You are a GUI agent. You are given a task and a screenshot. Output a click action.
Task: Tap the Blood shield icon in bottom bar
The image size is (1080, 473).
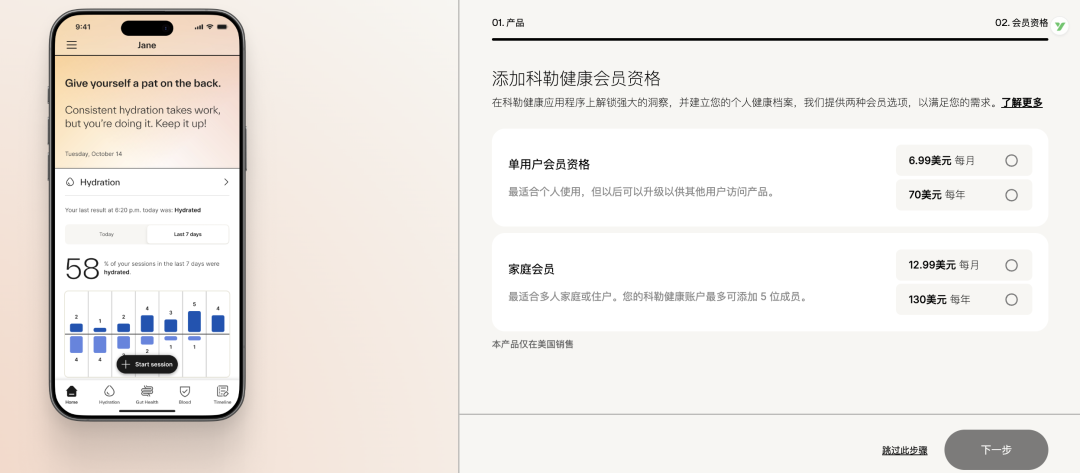tap(185, 393)
